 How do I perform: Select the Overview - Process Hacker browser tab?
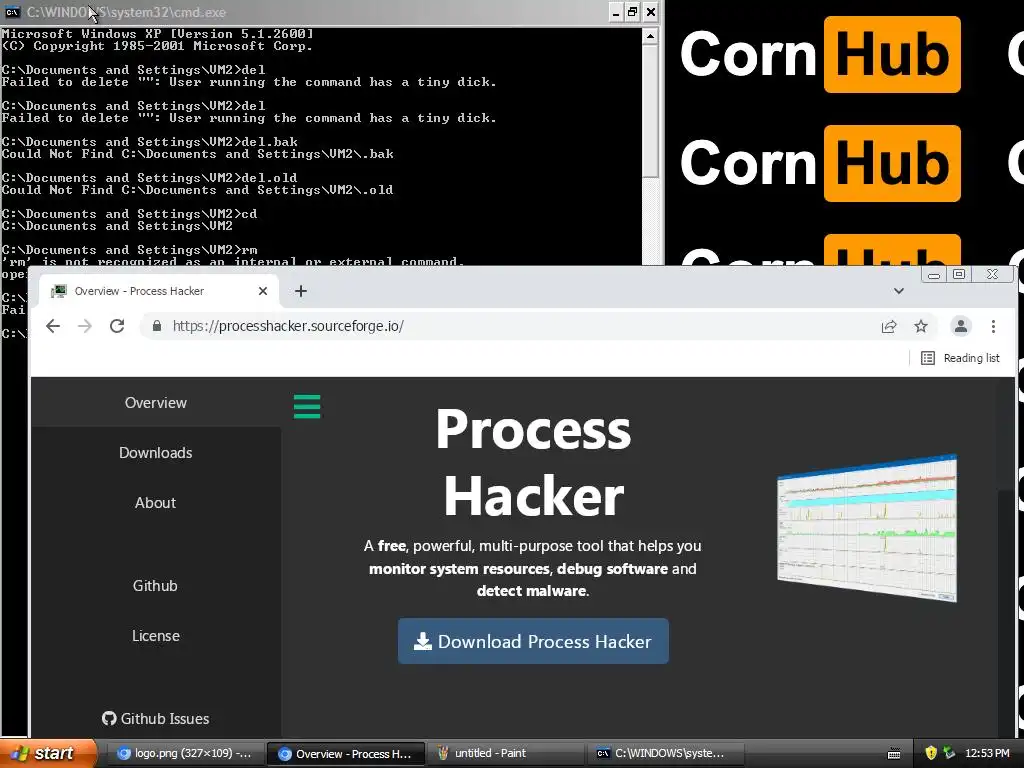point(159,291)
